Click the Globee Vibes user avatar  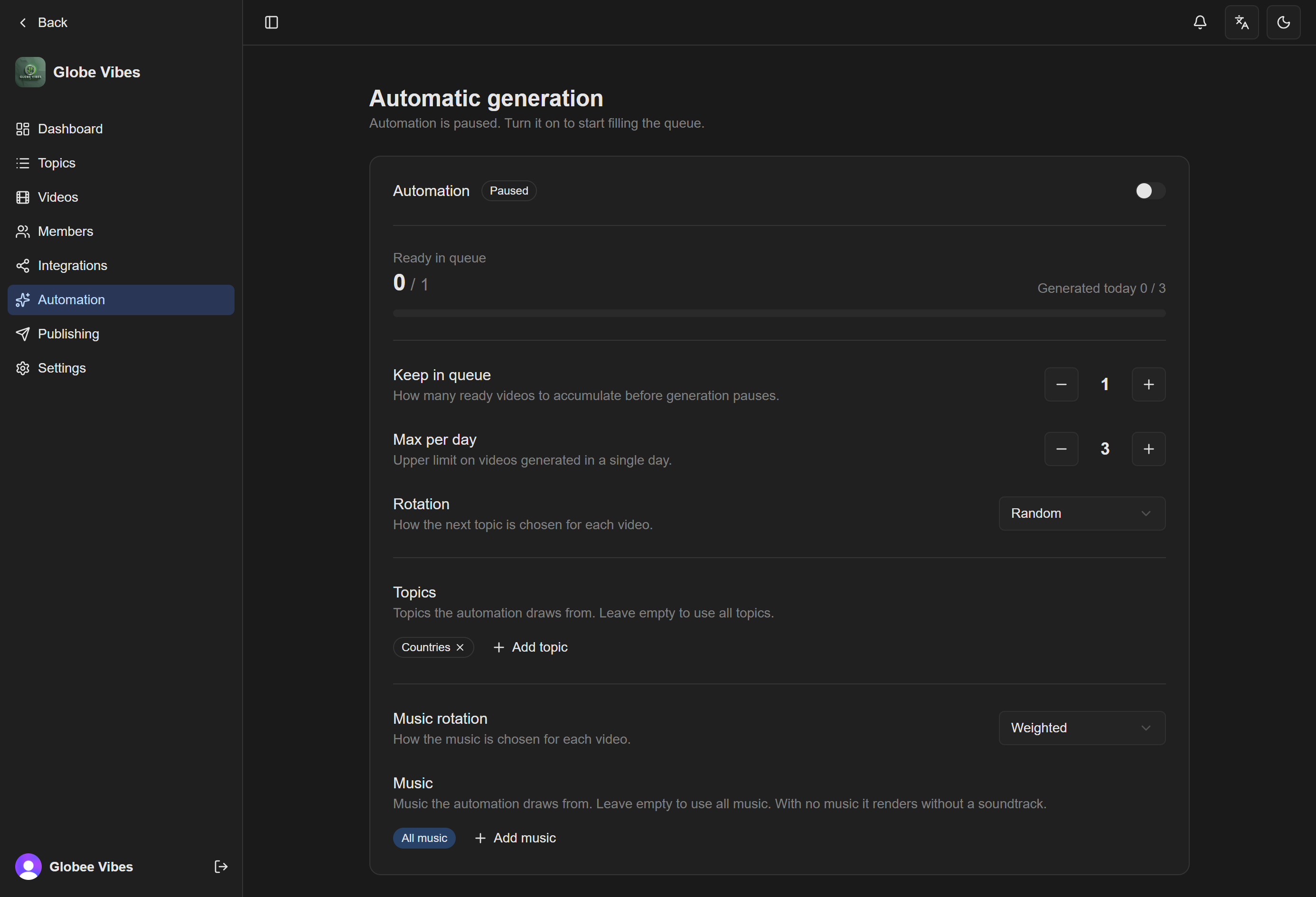click(x=28, y=867)
